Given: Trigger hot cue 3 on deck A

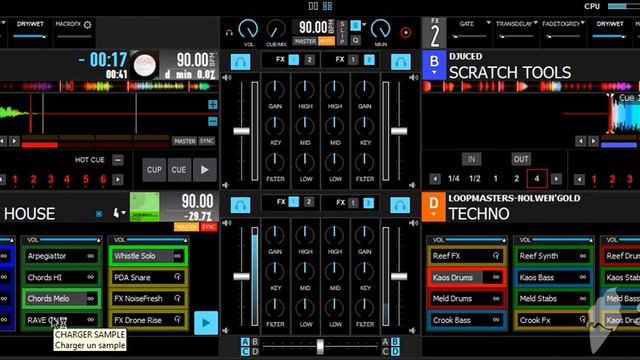Looking at the screenshot, I should pos(51,179).
